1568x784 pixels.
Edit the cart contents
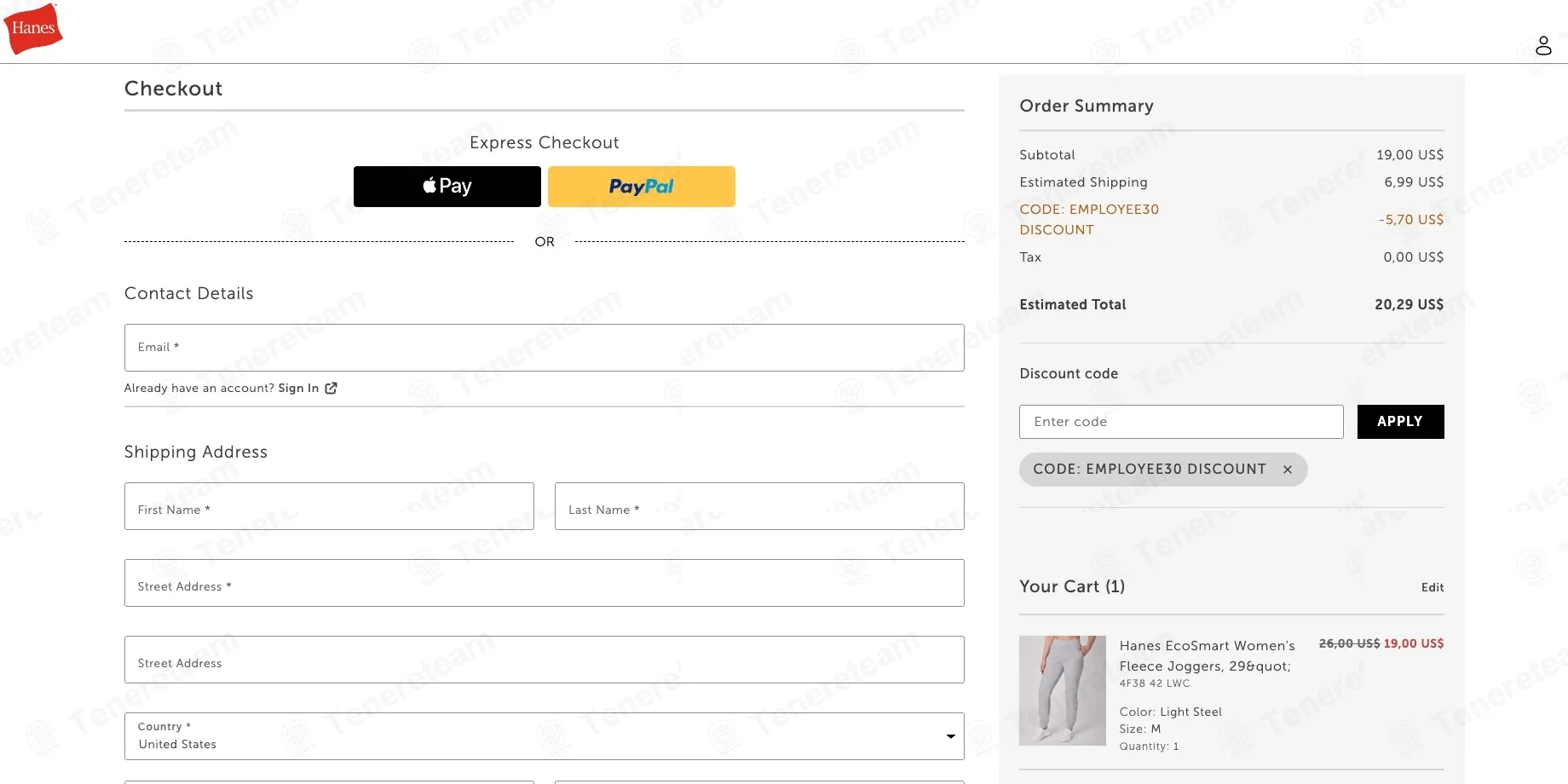[x=1433, y=587]
